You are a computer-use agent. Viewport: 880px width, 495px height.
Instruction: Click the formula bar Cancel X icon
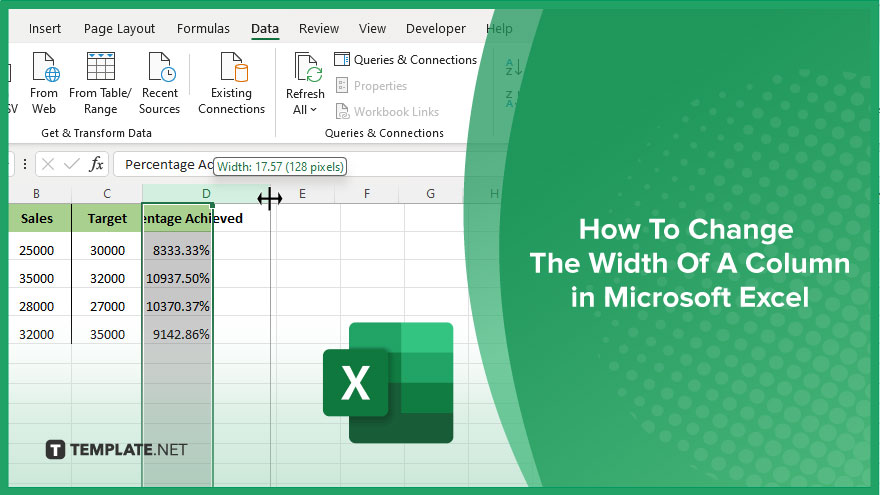(48, 164)
